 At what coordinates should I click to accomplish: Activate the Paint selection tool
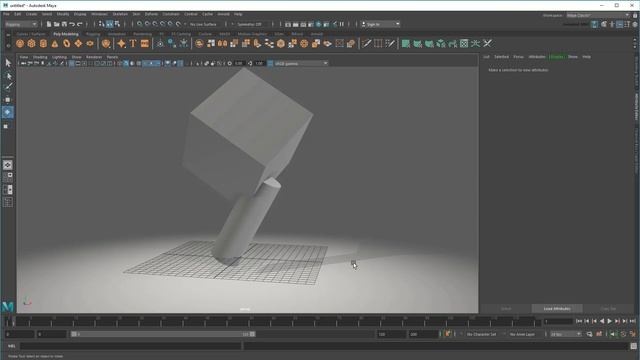(8, 87)
